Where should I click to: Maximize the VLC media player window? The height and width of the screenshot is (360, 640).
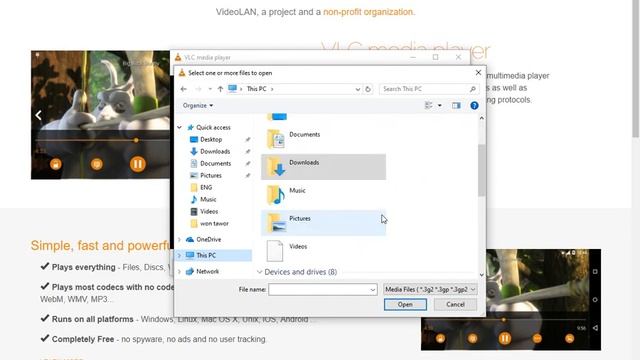tap(436, 57)
